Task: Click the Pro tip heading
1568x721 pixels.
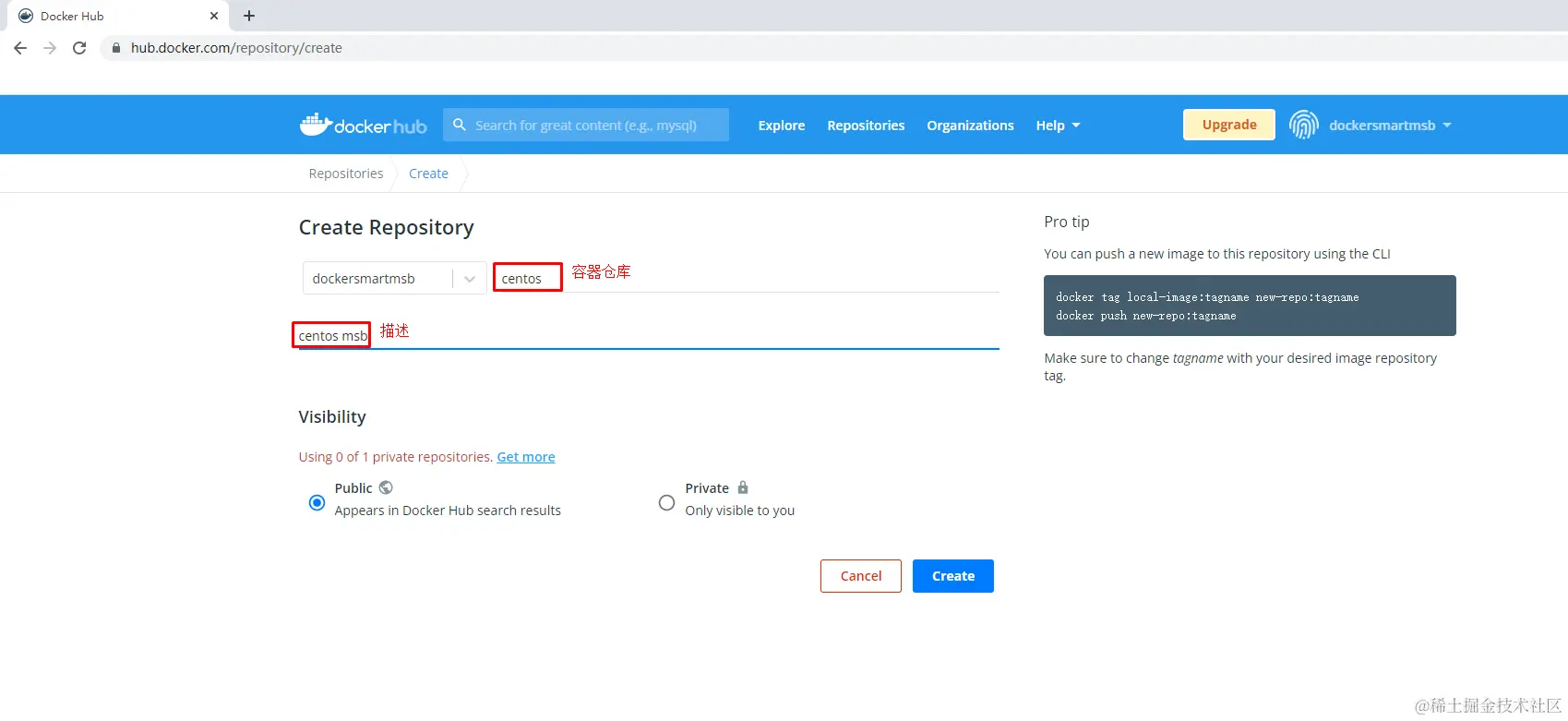Action: (x=1067, y=222)
